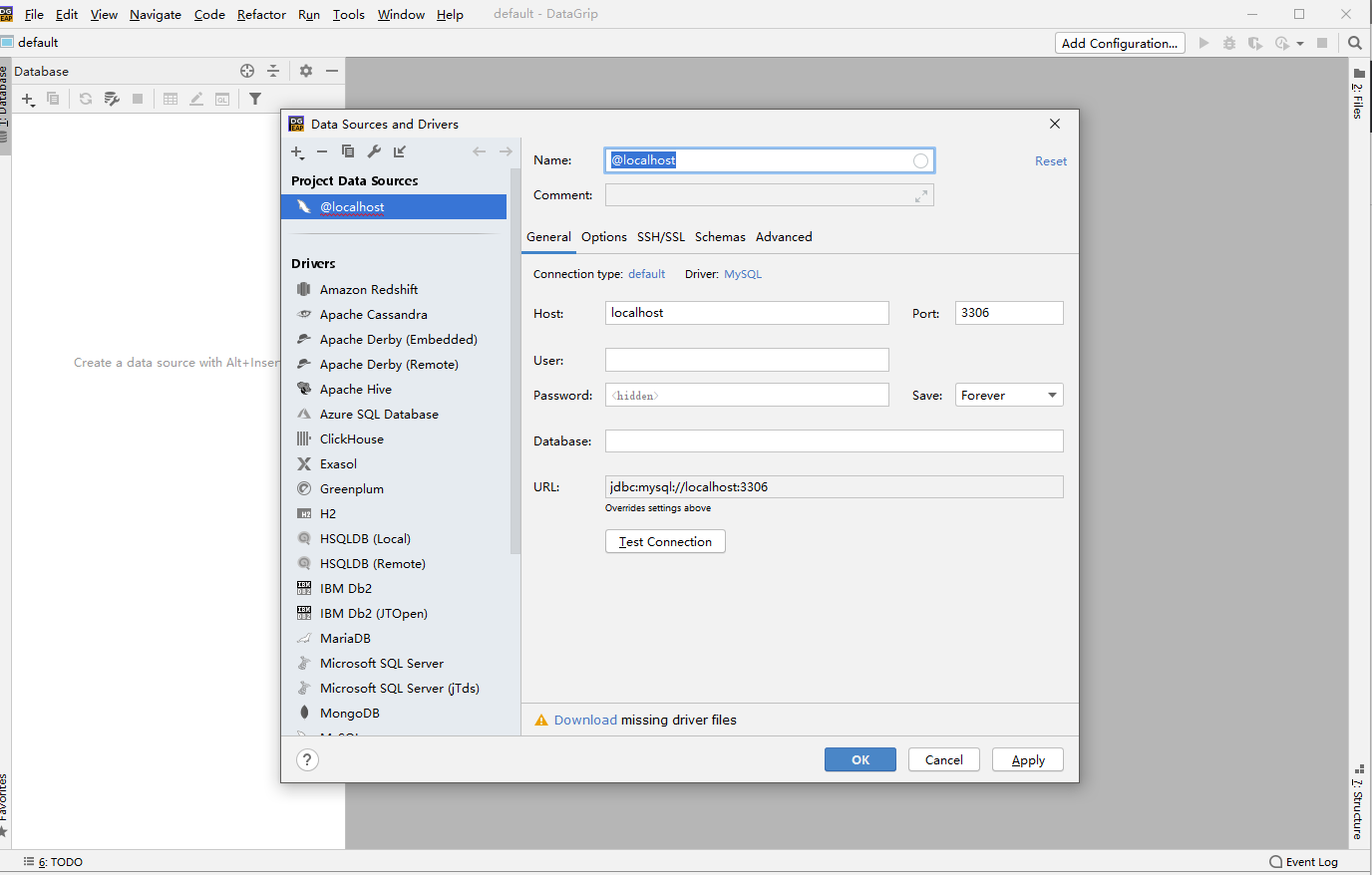Click the Run play icon in main toolbar
Image resolution: width=1372 pixels, height=875 pixels.
(x=1203, y=43)
